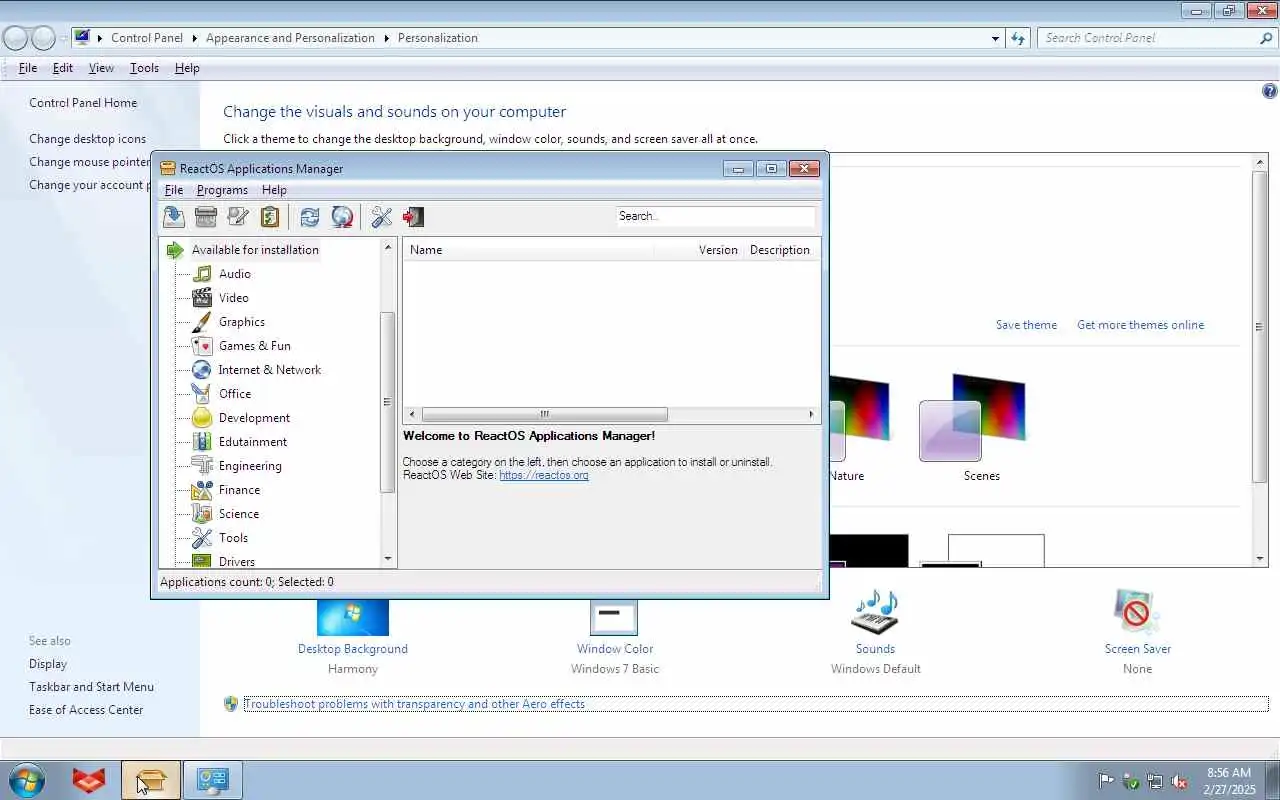Viewport: 1280px width, 800px height.
Task: Open the https://reactos.org link
Action: pos(544,475)
